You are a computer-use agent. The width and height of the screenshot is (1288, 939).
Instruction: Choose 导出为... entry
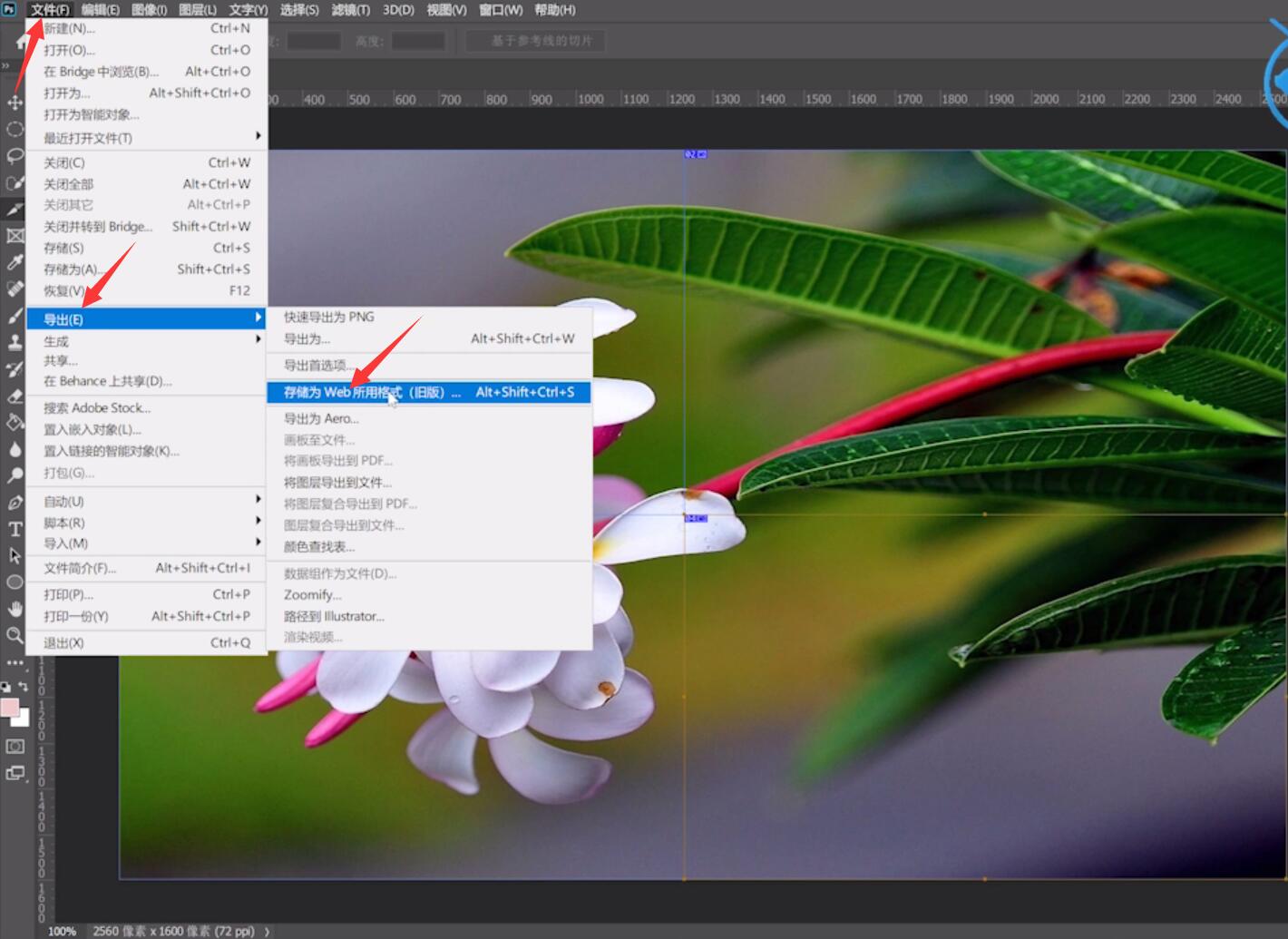click(x=429, y=338)
